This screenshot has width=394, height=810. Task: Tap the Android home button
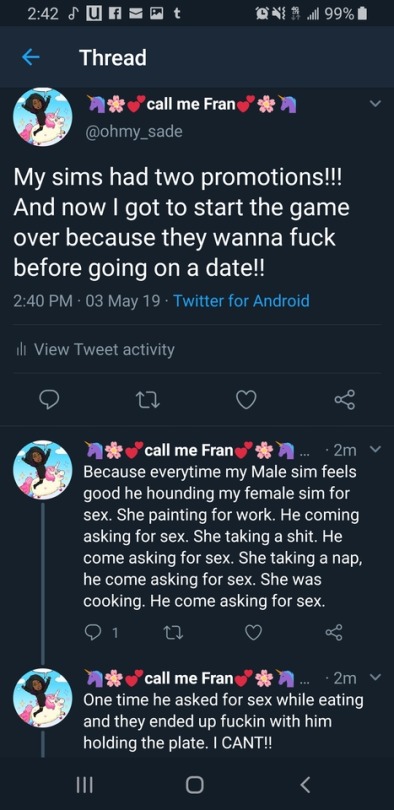(195, 785)
